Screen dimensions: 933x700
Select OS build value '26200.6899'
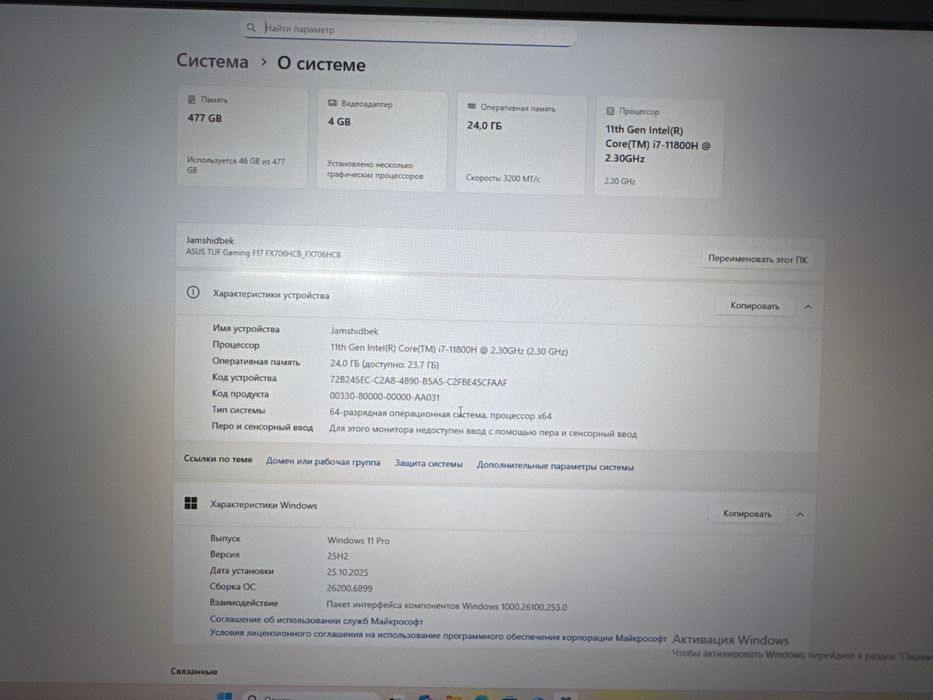[x=349, y=588]
